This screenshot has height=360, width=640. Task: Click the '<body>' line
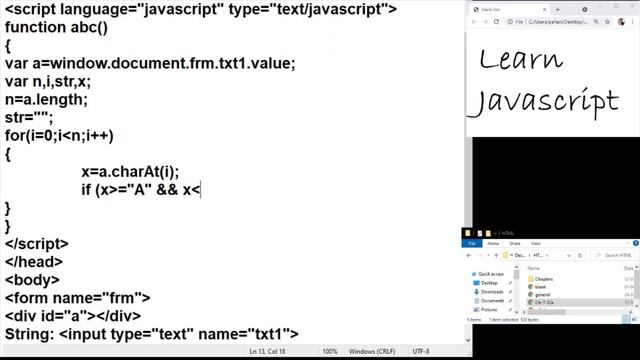click(x=32, y=280)
